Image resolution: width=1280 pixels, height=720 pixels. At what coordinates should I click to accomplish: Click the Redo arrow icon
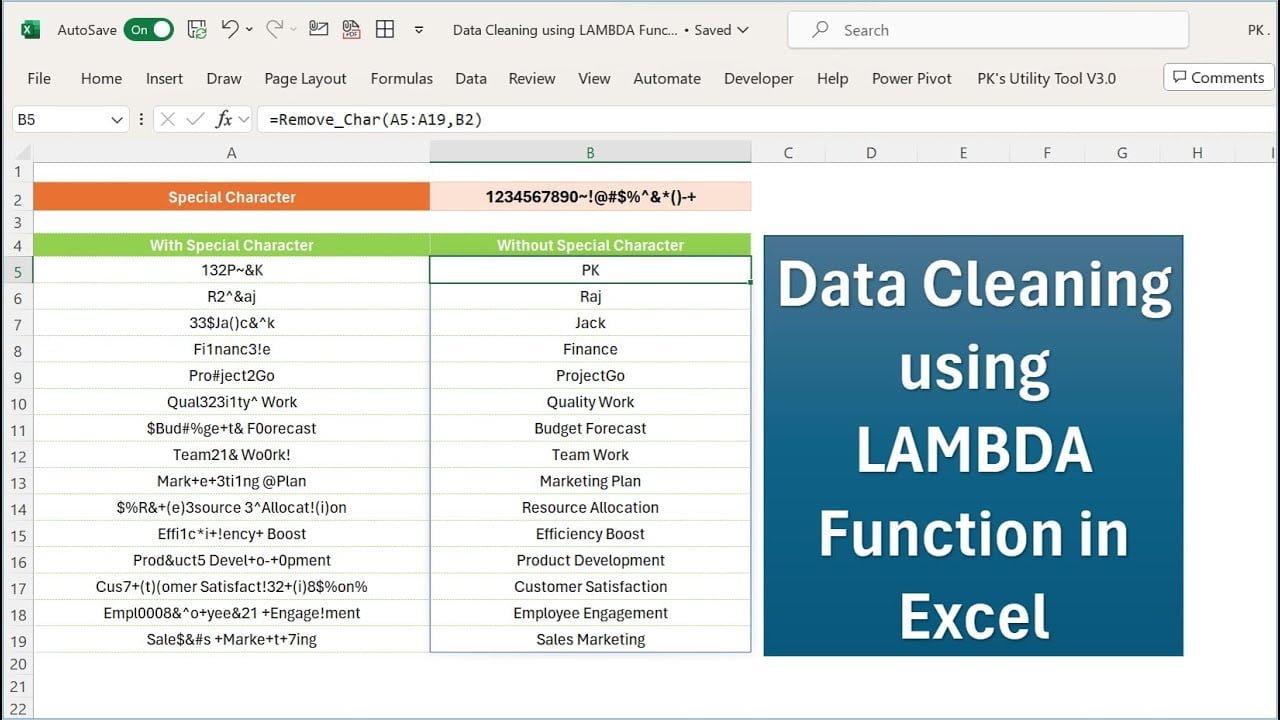pyautogui.click(x=274, y=30)
